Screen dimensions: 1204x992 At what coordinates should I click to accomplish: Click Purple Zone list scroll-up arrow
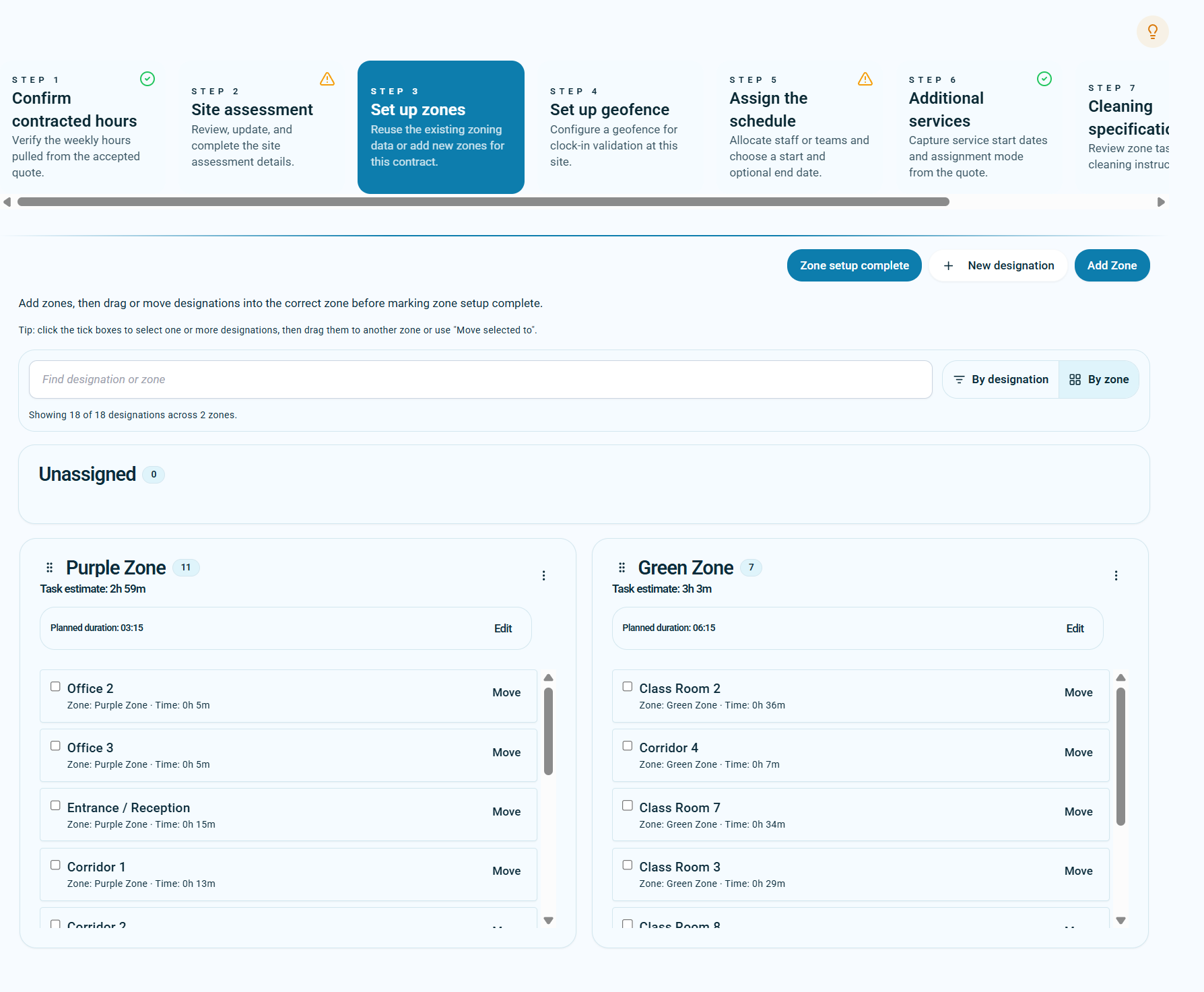(548, 677)
